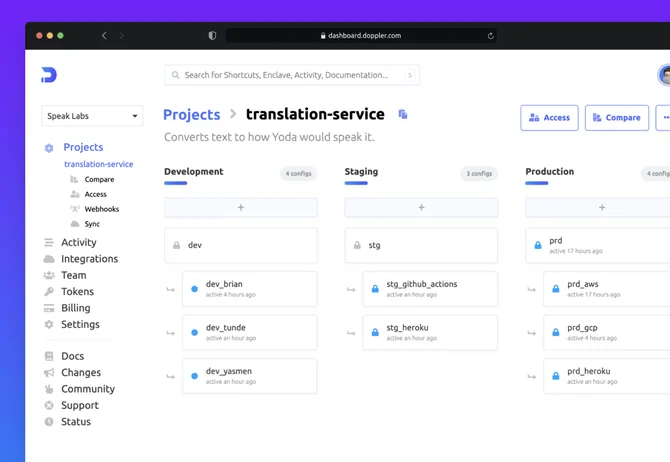Click the red close window button
This screenshot has height=462, width=670.
coord(39,35)
